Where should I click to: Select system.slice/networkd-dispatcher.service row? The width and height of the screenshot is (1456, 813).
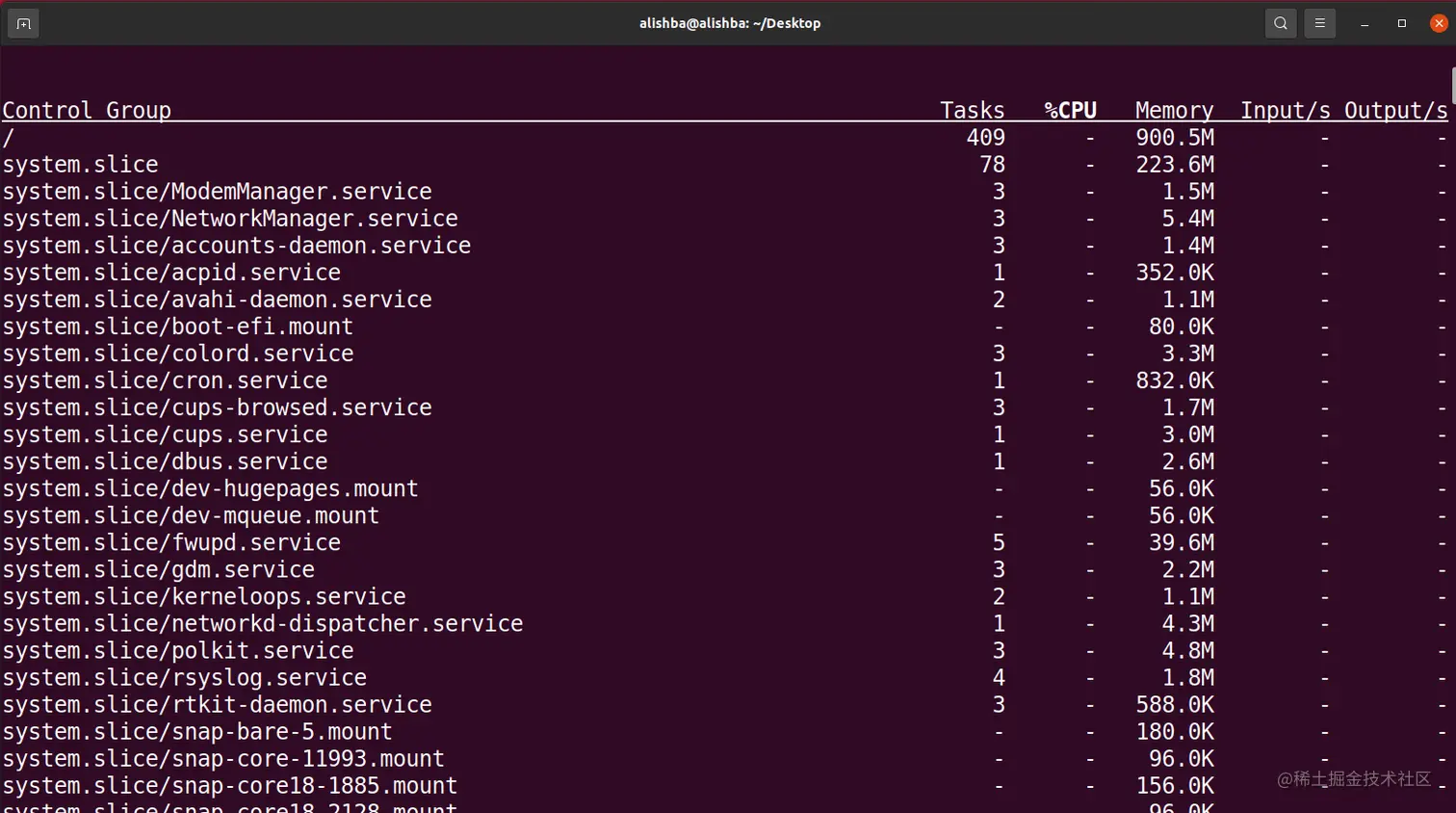724,623
